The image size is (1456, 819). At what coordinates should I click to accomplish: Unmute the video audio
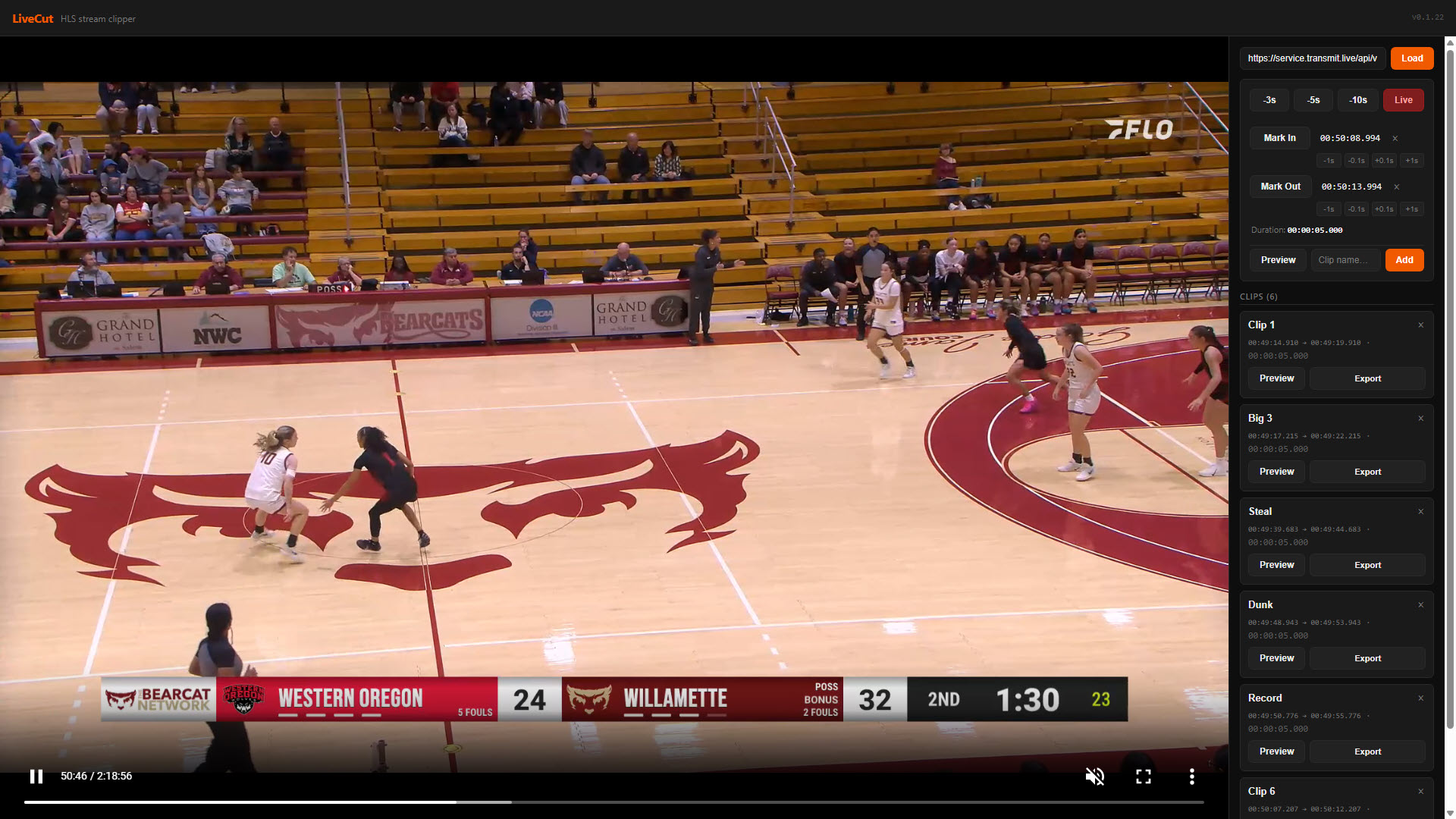1094,776
